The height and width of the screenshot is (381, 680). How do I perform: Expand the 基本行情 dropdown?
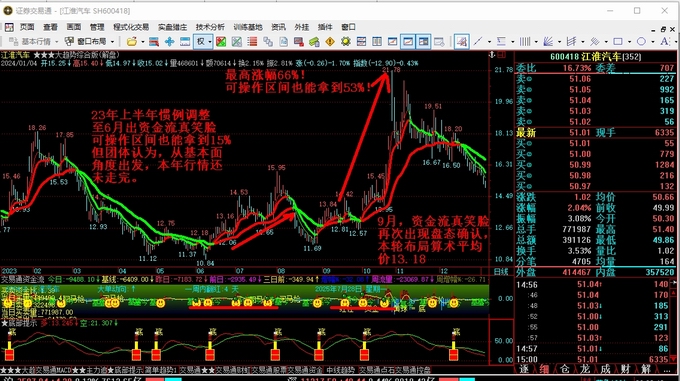coord(56,42)
